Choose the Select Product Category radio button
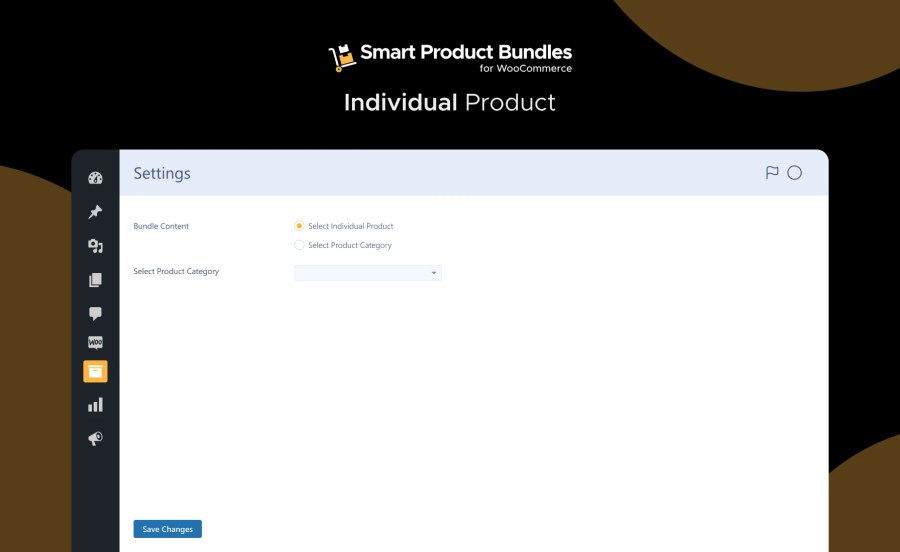Image resolution: width=900 pixels, height=552 pixels. coord(299,245)
